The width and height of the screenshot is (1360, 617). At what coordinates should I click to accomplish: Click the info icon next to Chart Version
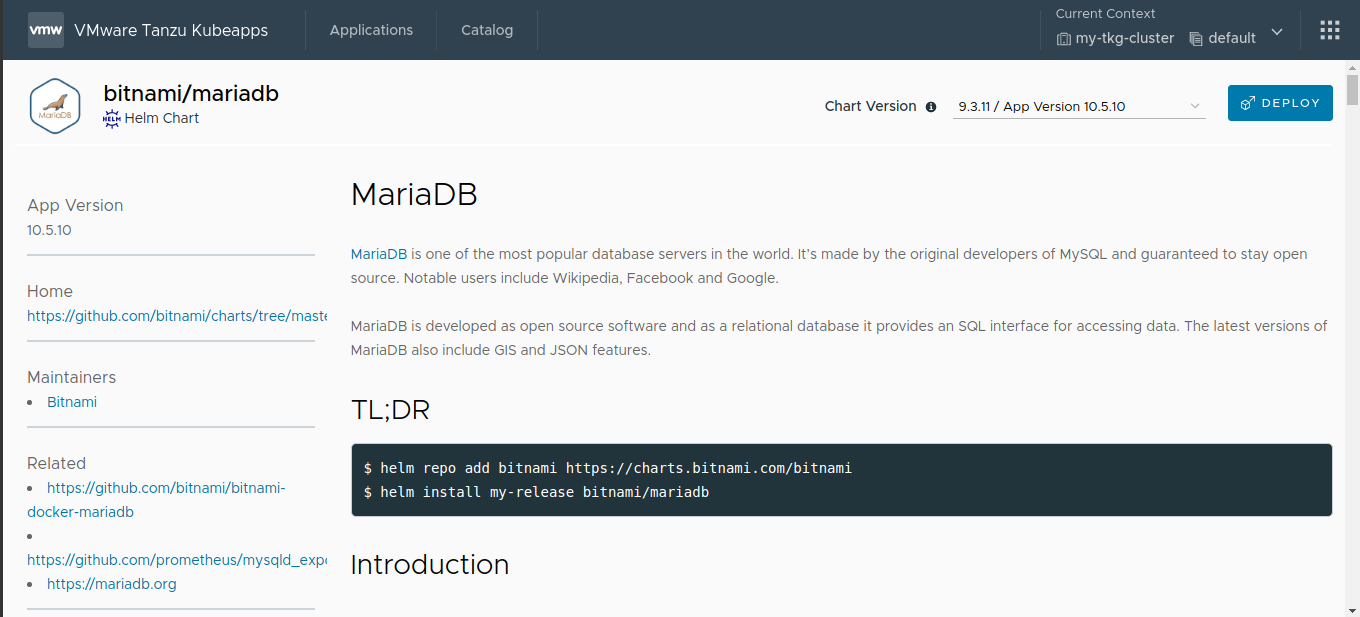pyautogui.click(x=931, y=106)
